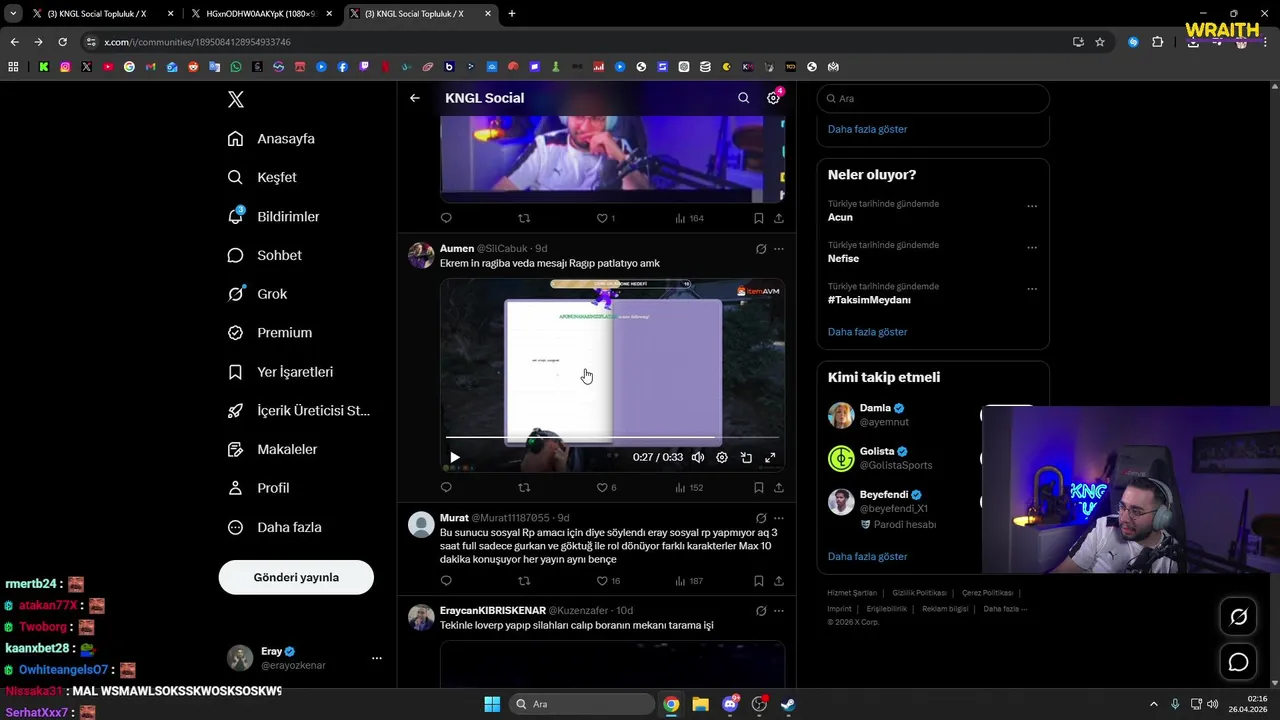This screenshot has width=1280, height=720.
Task: Open community settings gear icon
Action: point(773,98)
